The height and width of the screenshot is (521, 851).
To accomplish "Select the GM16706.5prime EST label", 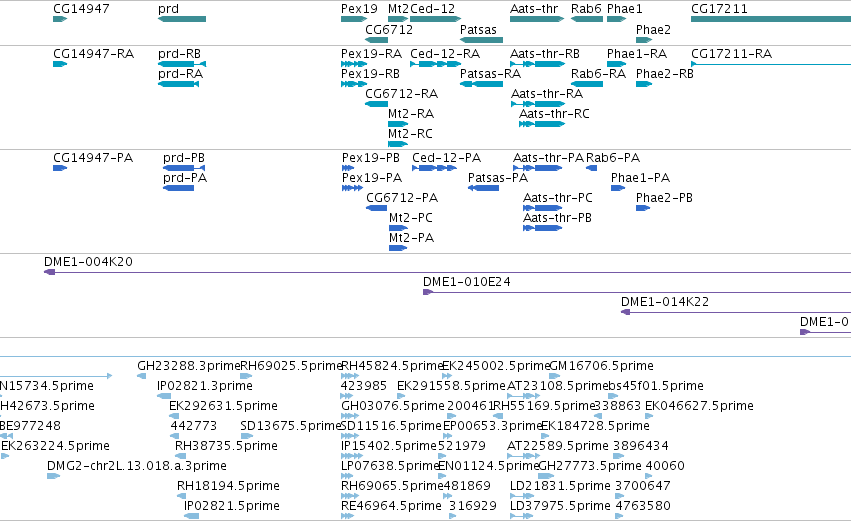I will point(602,366).
